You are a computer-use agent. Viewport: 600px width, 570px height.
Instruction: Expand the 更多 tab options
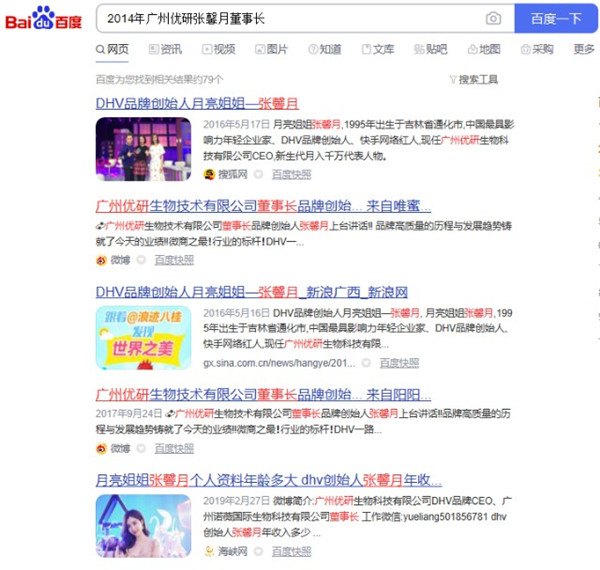point(584,49)
